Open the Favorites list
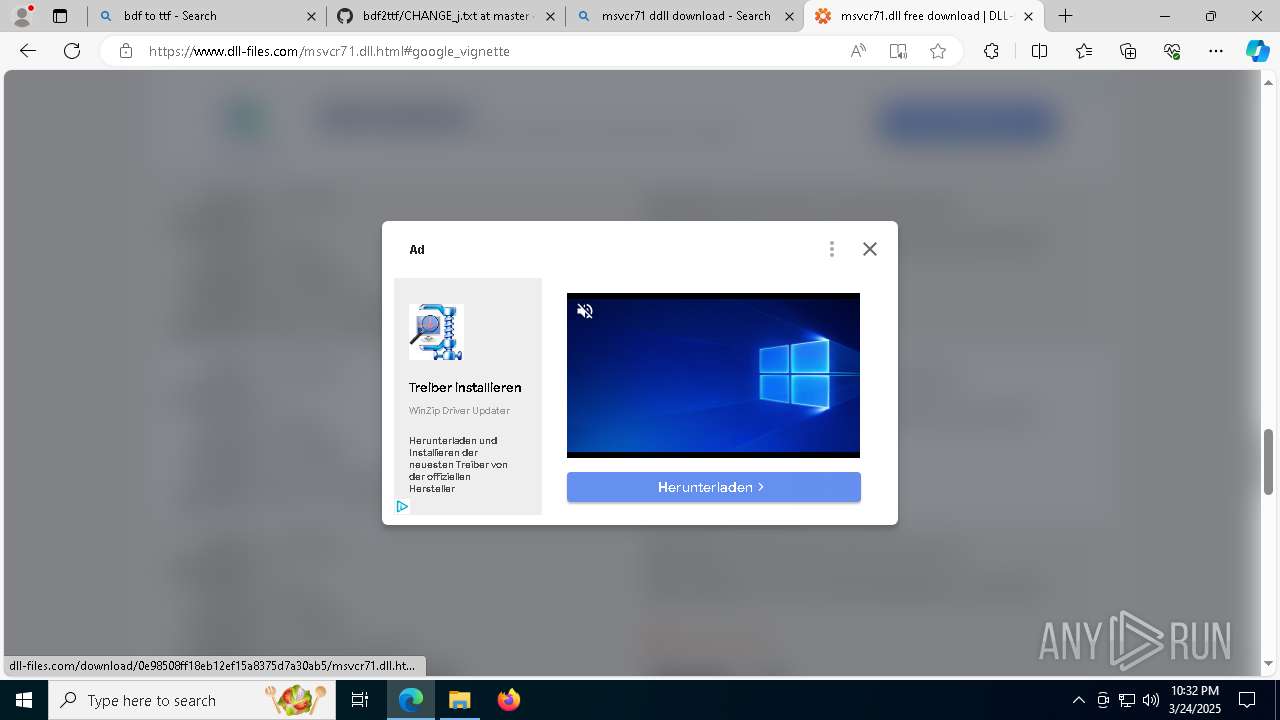The width and height of the screenshot is (1280, 720). (1084, 51)
